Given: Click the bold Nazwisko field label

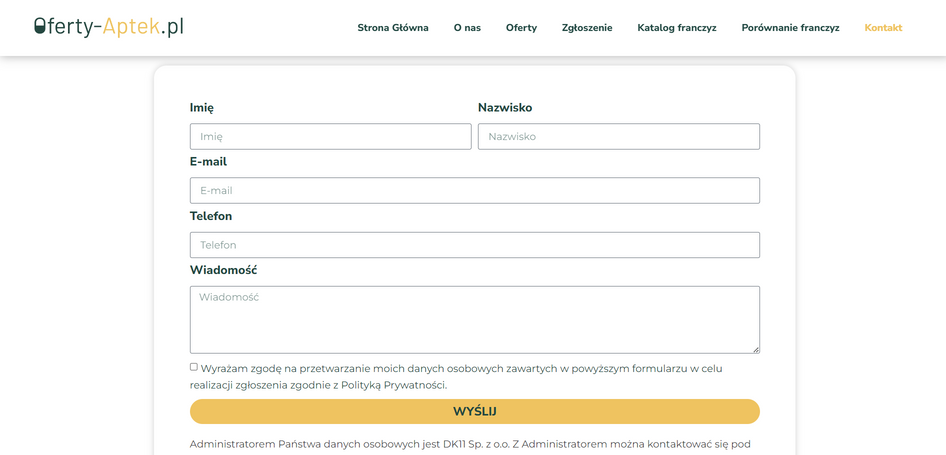Looking at the screenshot, I should 505,108.
